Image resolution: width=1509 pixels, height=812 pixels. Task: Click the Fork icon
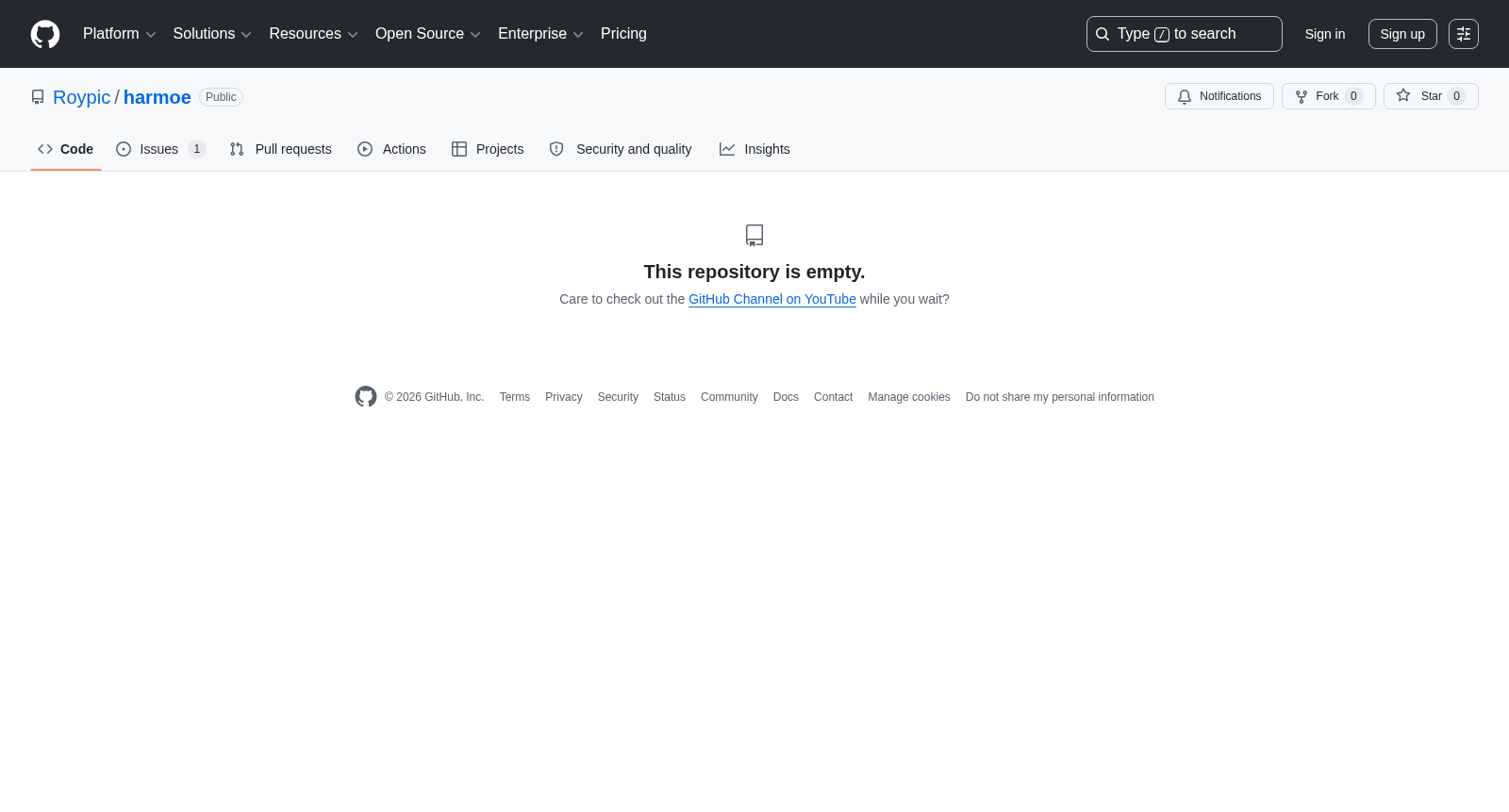[1302, 96]
